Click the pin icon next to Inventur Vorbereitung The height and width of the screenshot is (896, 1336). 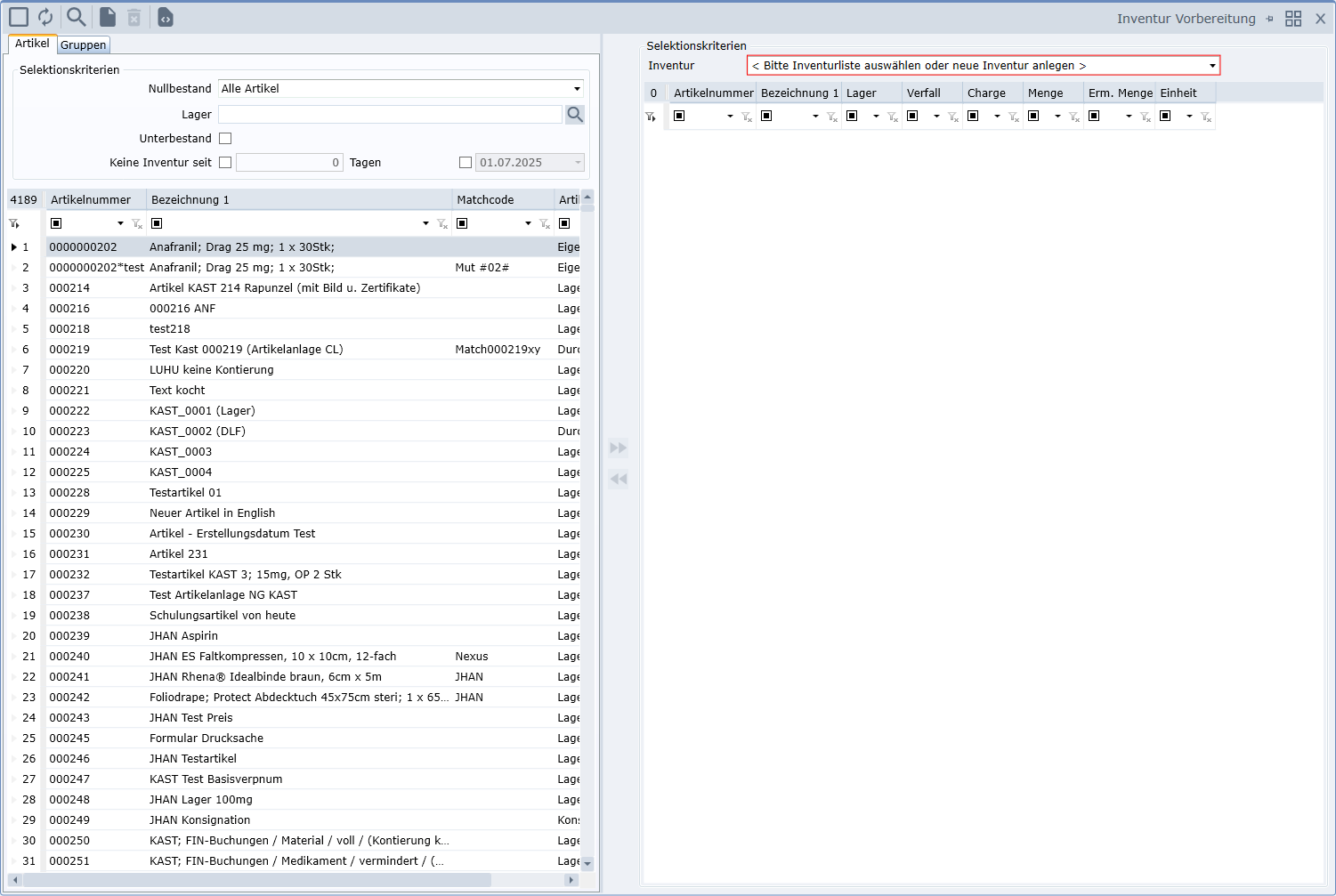1269,19
